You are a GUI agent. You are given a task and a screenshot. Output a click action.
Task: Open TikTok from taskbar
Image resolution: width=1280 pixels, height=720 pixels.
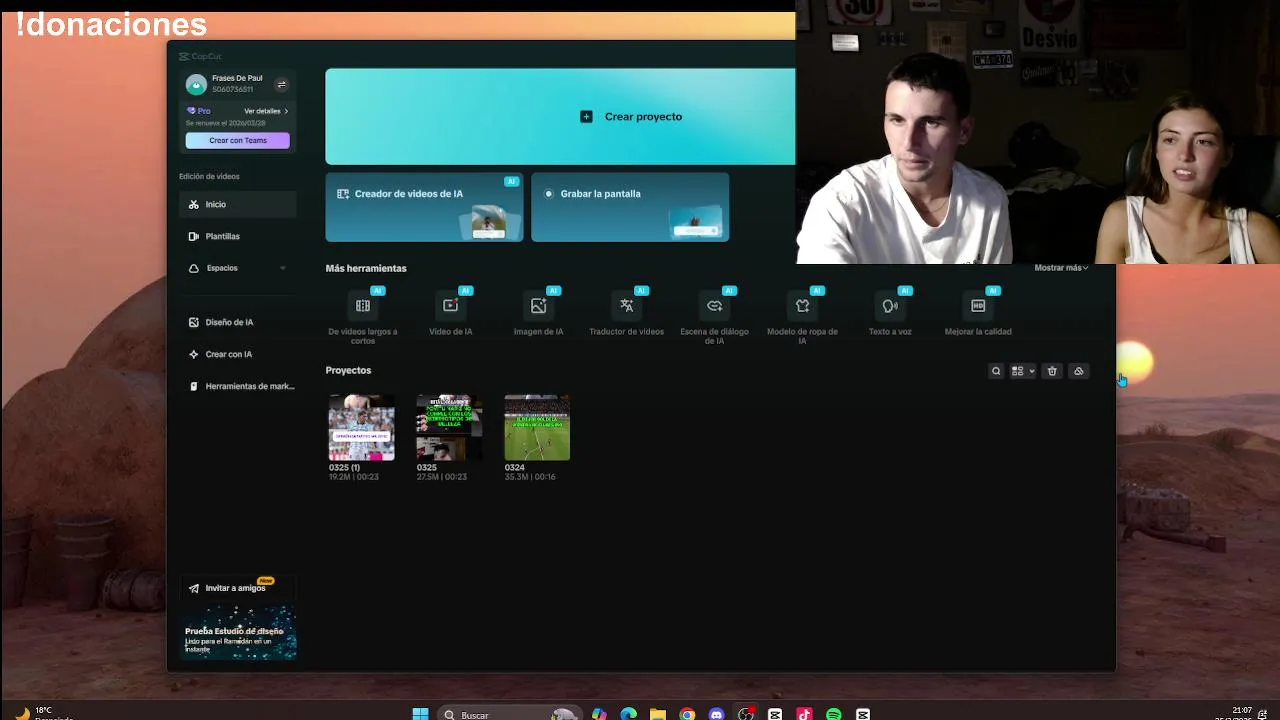[x=804, y=714]
